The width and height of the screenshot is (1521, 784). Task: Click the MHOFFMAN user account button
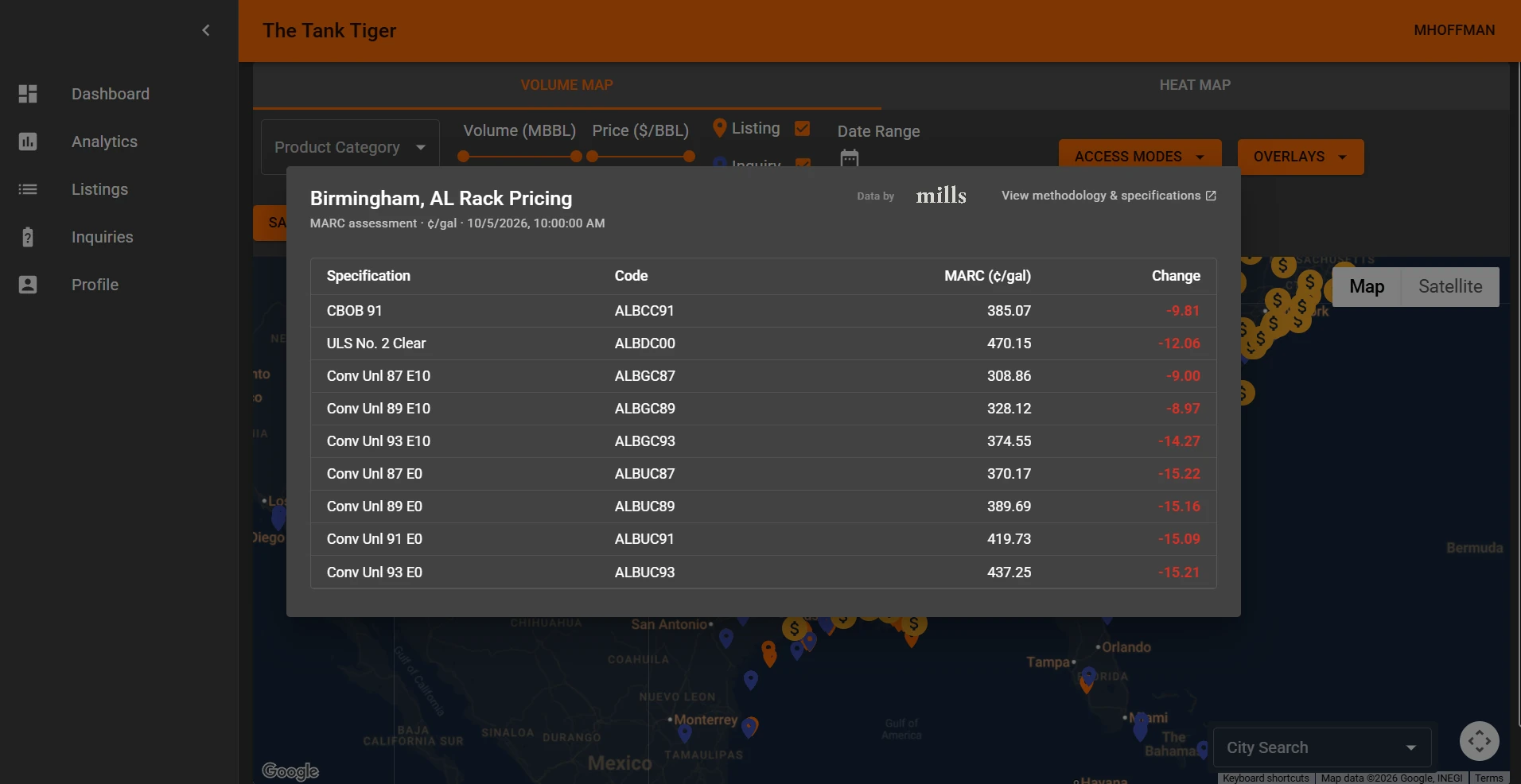click(x=1454, y=30)
